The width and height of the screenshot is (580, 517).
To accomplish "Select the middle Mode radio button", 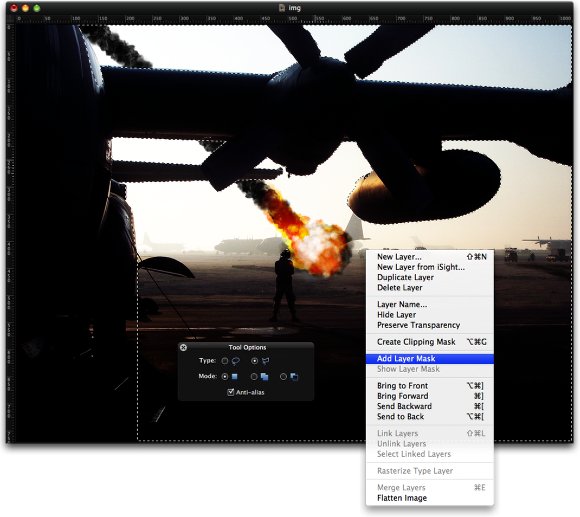I will pos(254,376).
